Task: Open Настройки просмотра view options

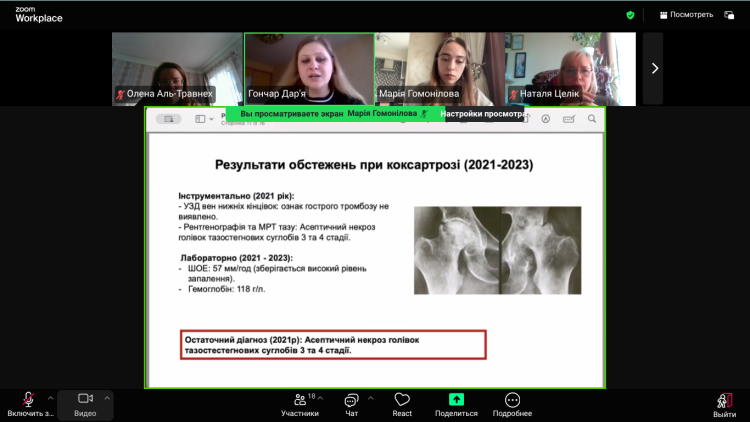Action: [x=484, y=114]
